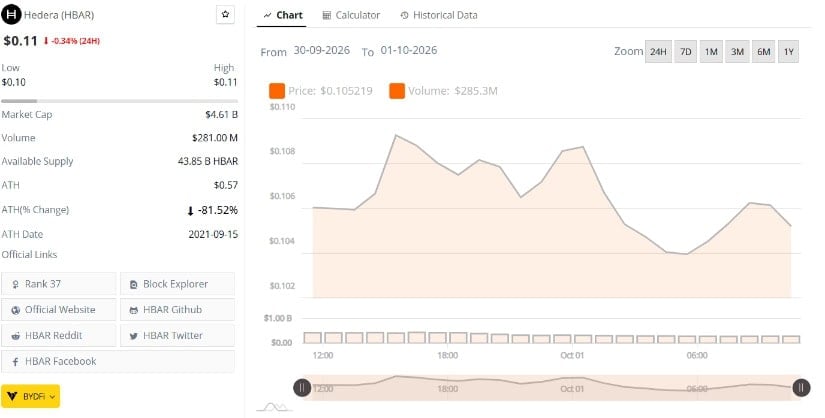Image resolution: width=825 pixels, height=418 pixels.
Task: Click the Reddit icon next to HBAR Reddit
Action: (15, 336)
